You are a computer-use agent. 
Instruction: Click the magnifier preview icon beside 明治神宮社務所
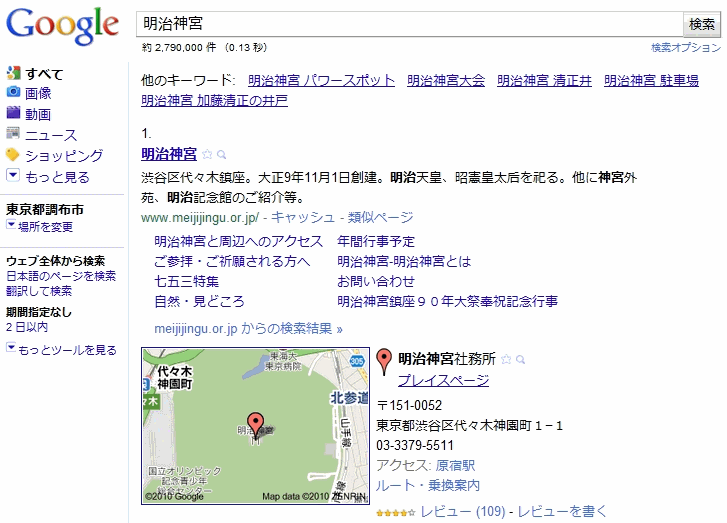(521, 359)
